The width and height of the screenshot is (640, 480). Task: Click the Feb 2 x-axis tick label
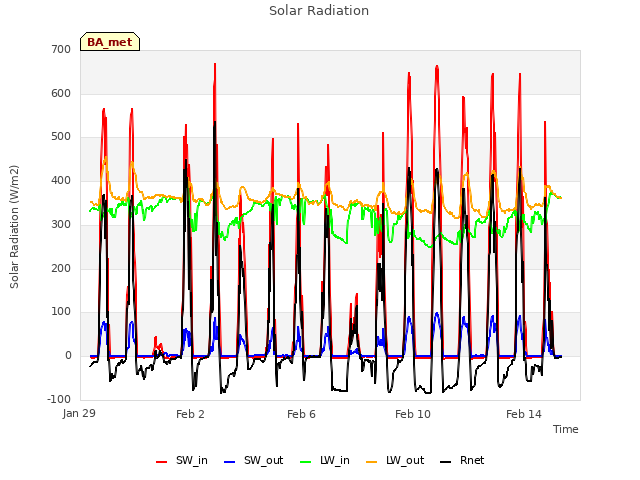click(x=190, y=414)
